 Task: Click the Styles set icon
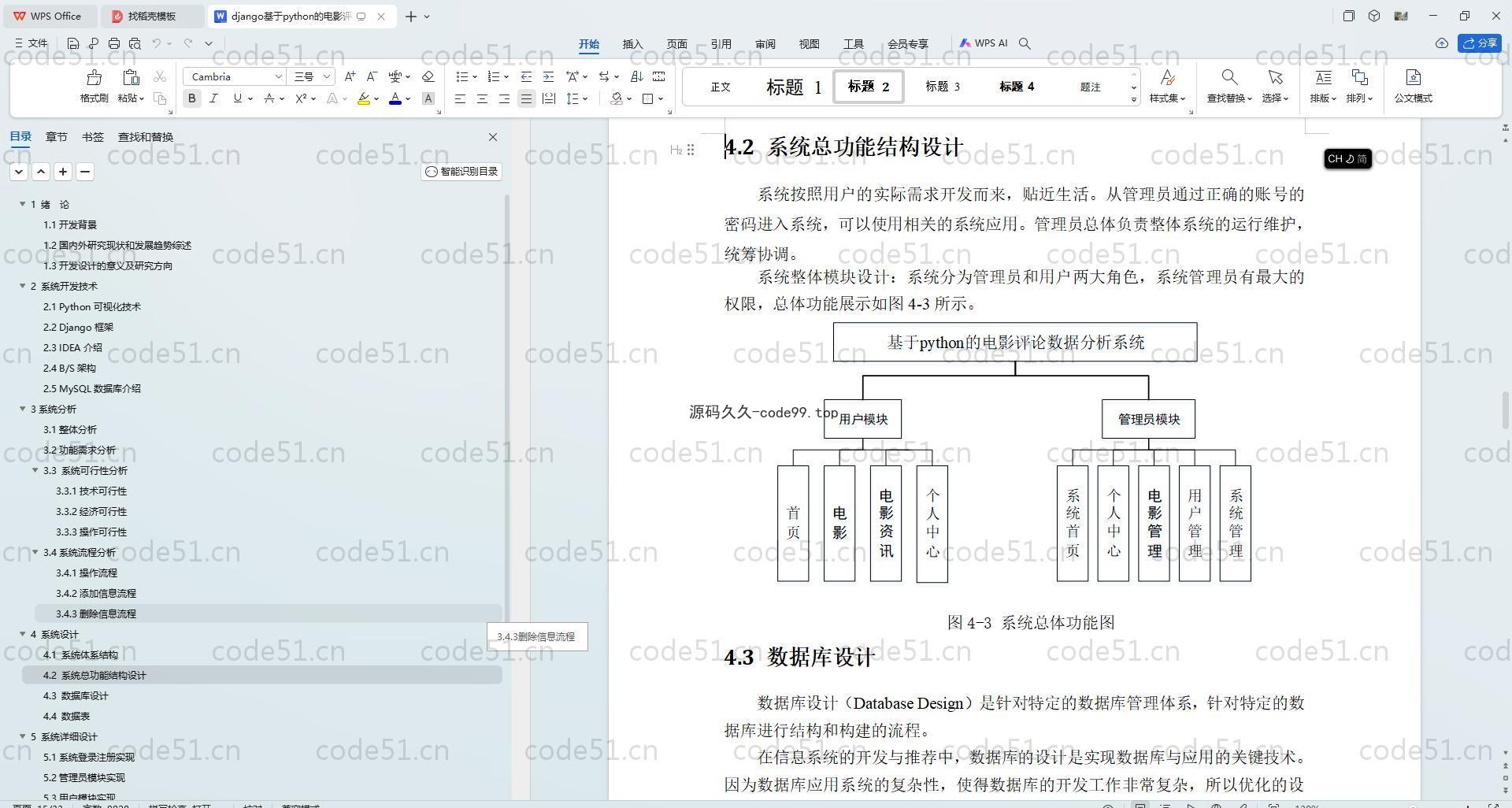tap(1168, 77)
